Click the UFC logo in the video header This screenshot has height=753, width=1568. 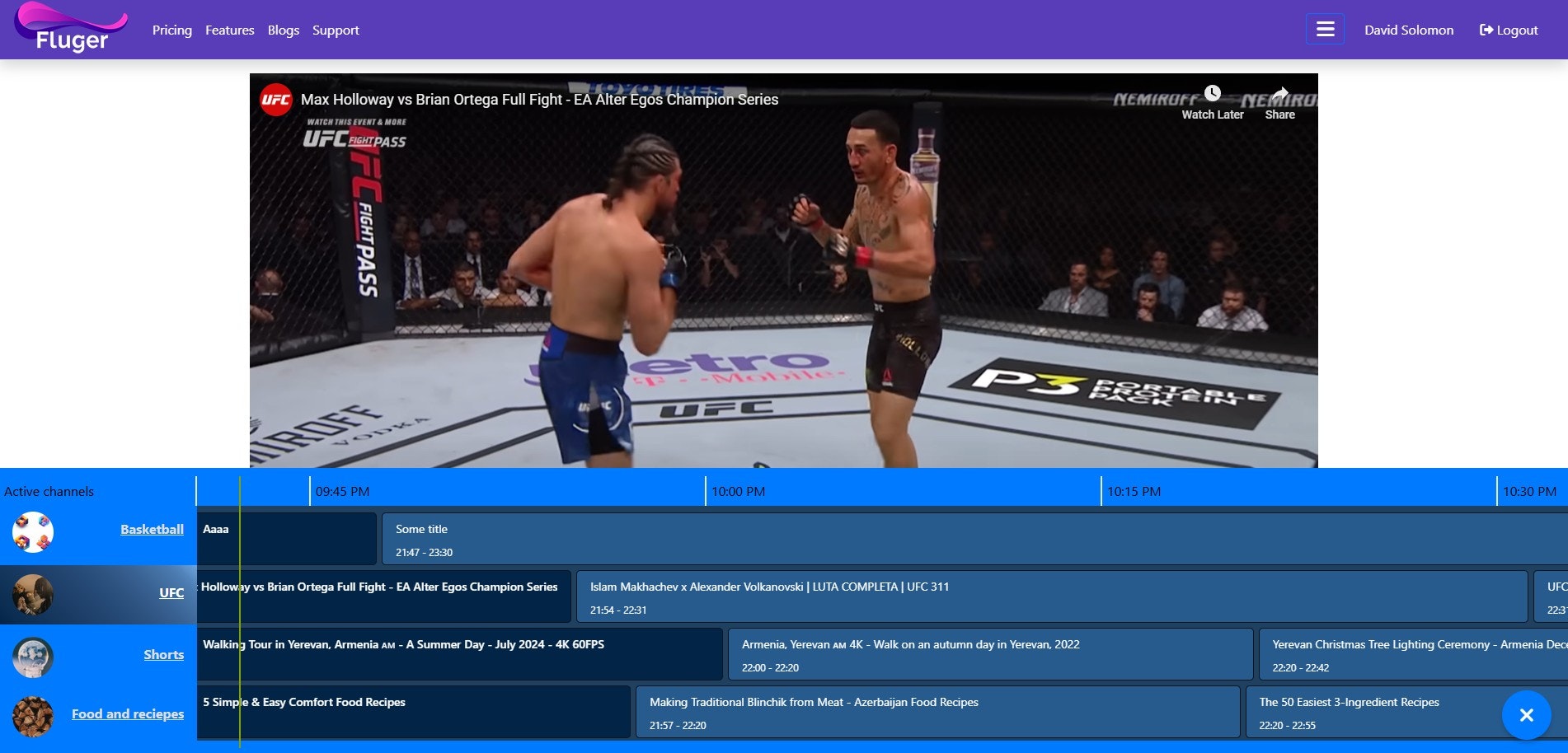[x=276, y=100]
